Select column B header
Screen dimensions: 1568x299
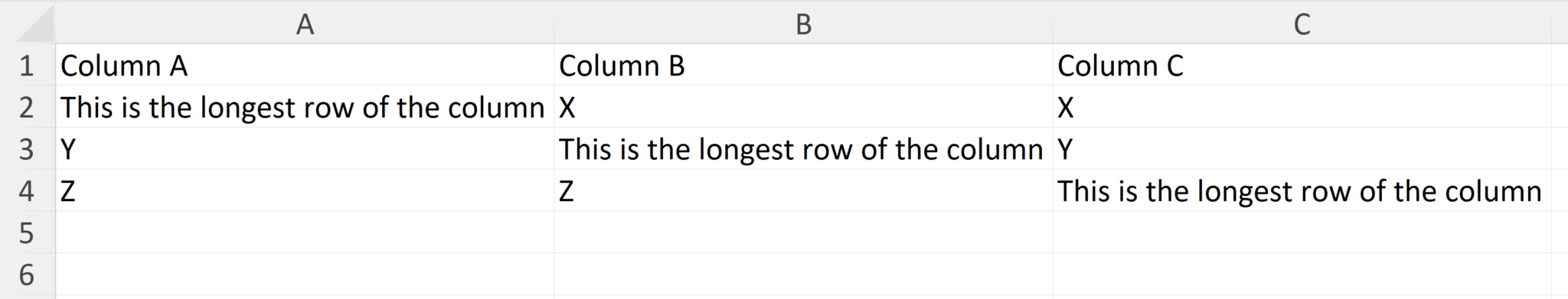[x=803, y=23]
